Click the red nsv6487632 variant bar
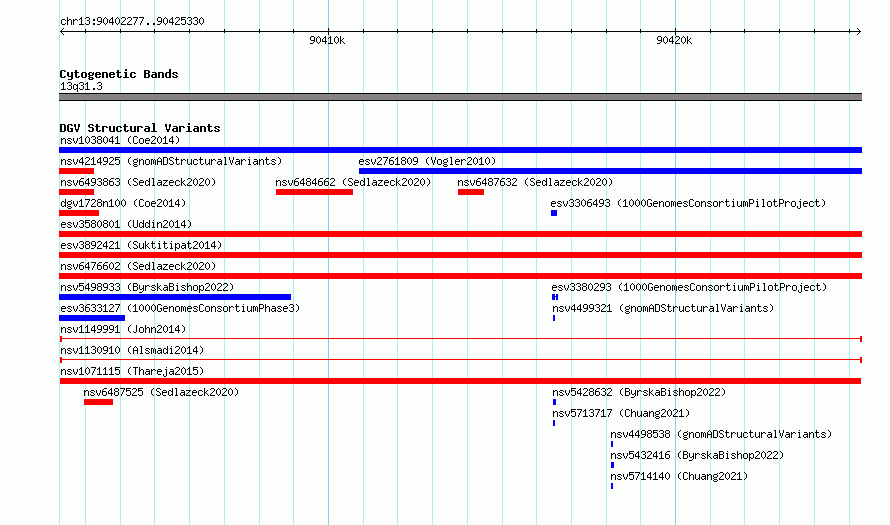This screenshot has width=890, height=525. point(471,192)
